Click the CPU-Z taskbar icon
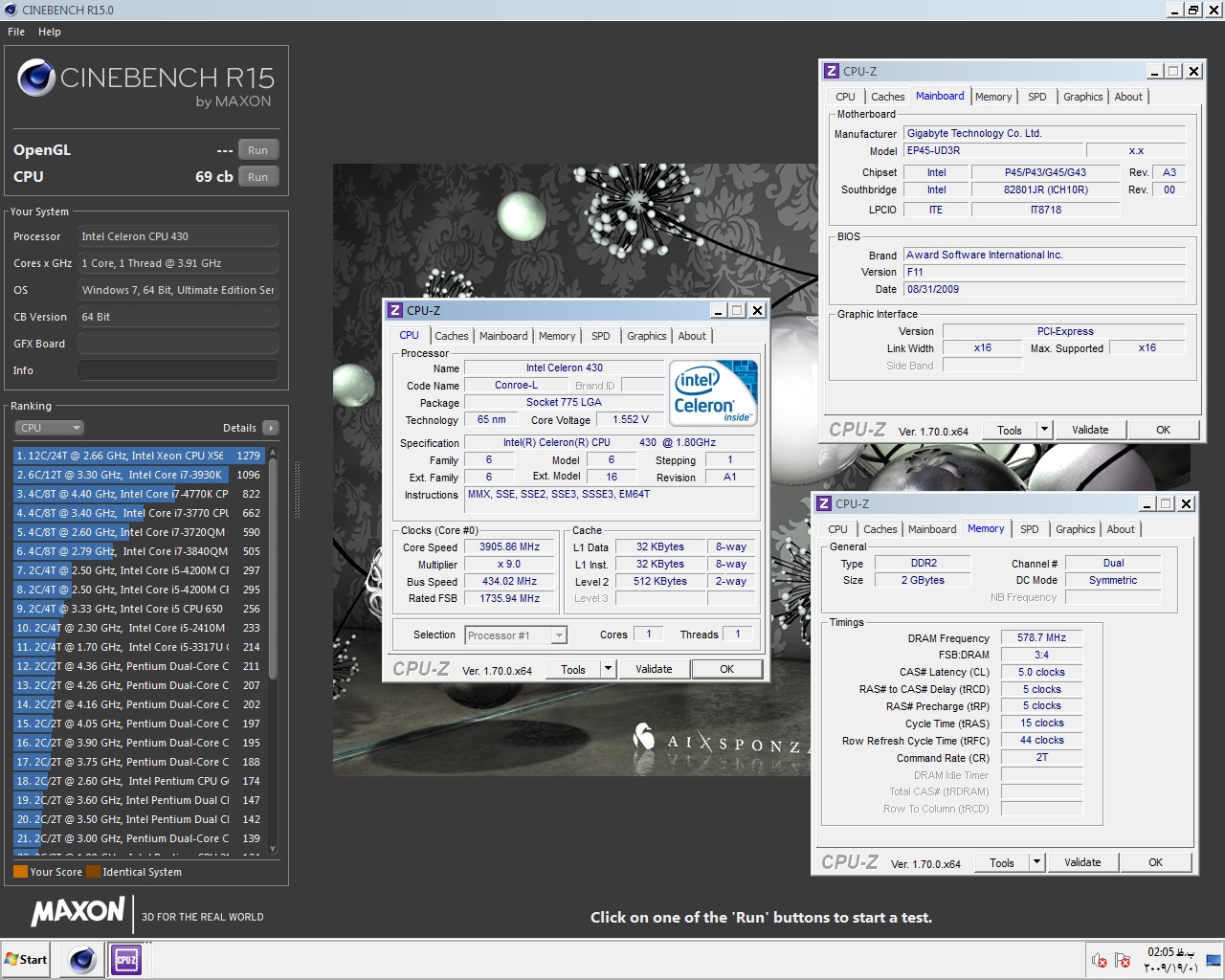This screenshot has width=1225, height=980. [126, 959]
